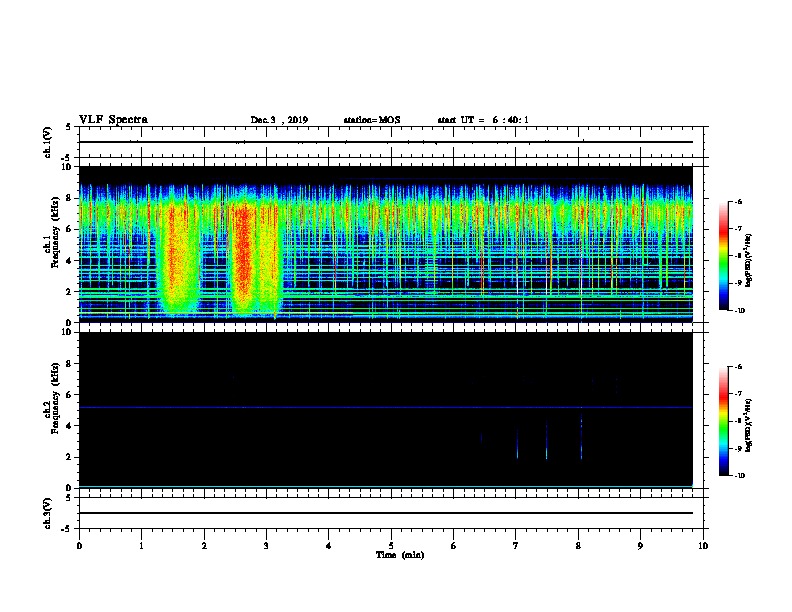Image resolution: width=792 pixels, height=612 pixels.
Task: Click the ch.1 voltage waveform trace
Action: [x=385, y=142]
